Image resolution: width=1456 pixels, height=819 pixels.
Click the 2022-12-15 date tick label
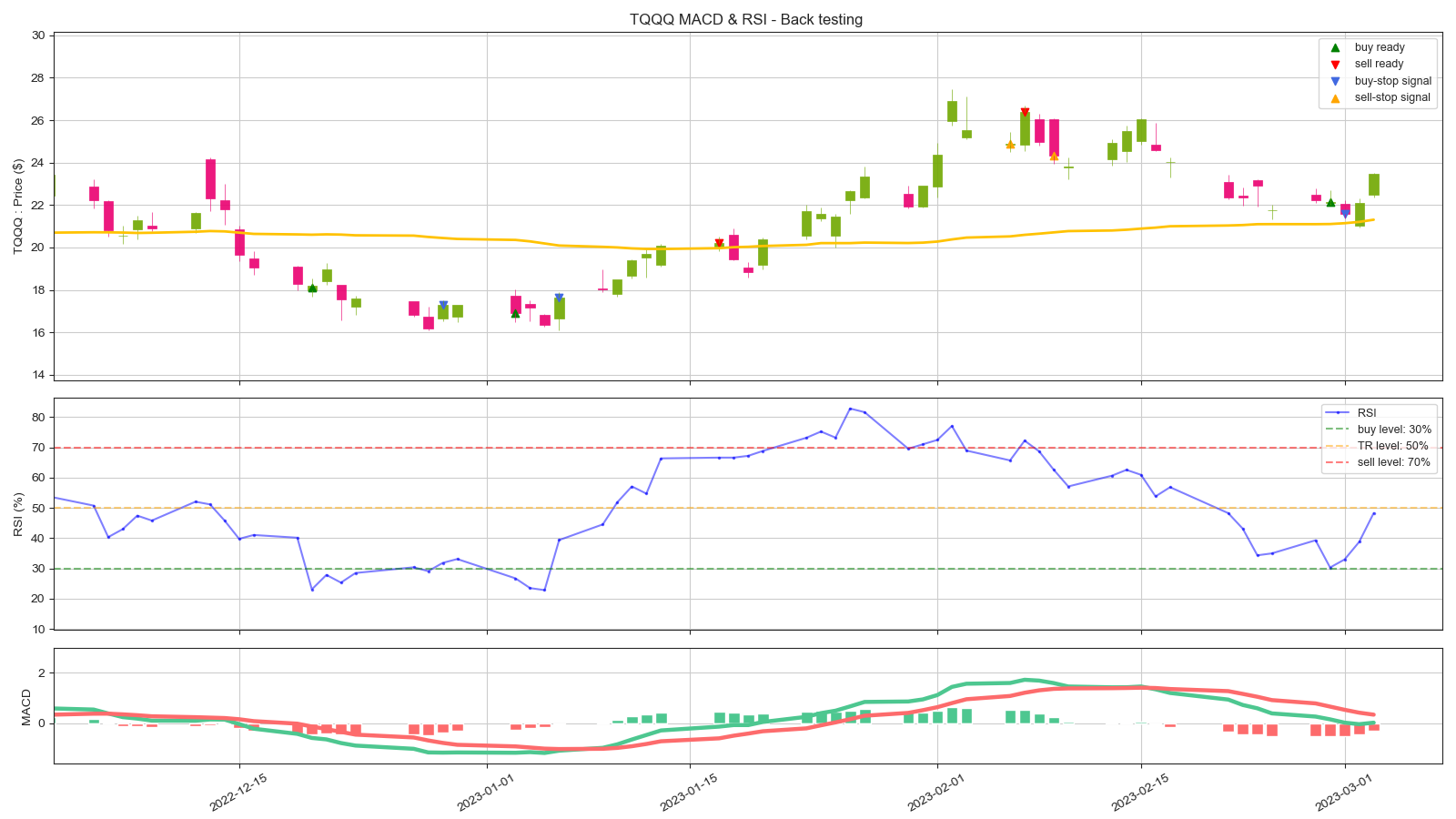[x=238, y=792]
